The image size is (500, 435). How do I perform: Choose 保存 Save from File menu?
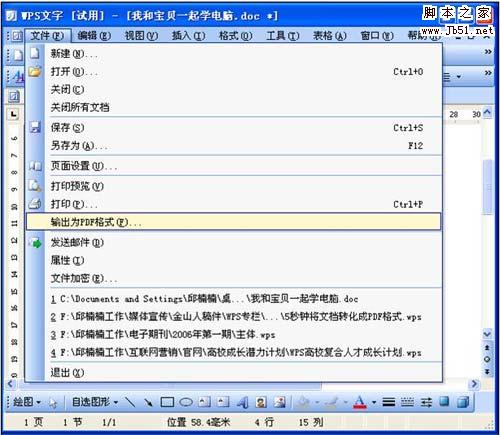tap(234, 127)
